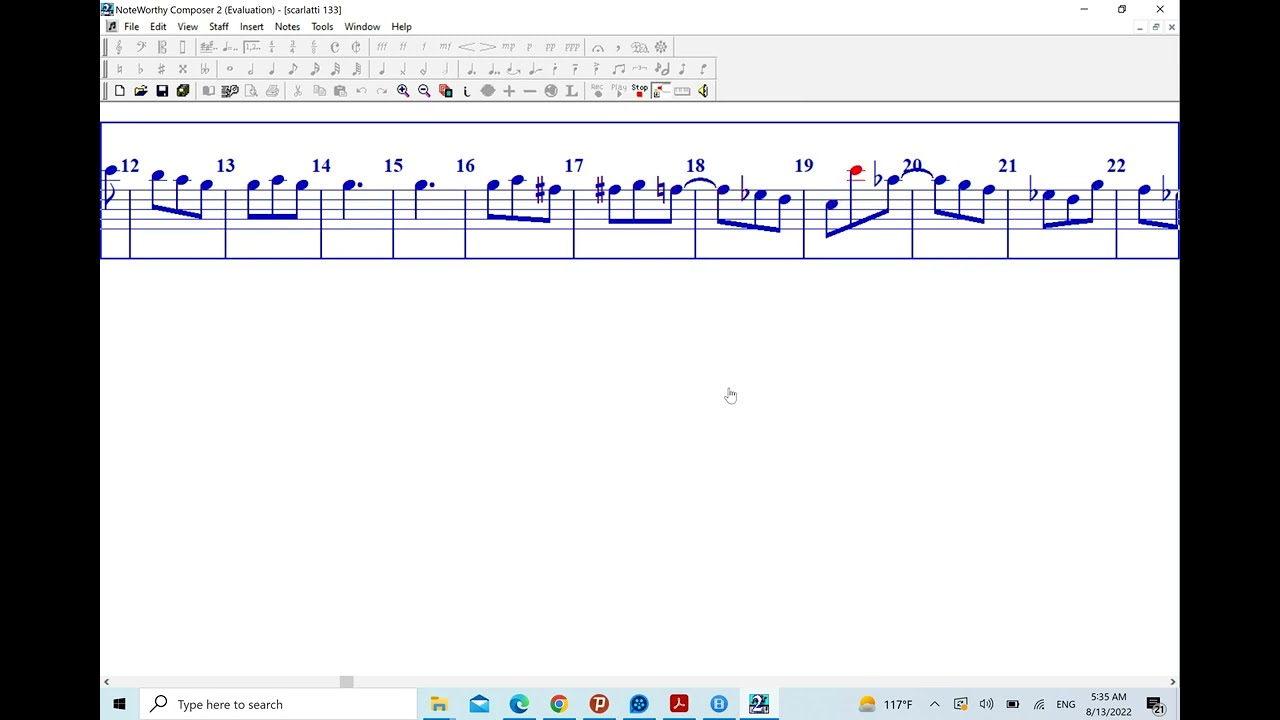Open the file info icon
This screenshot has height=720, width=1280.
(x=466, y=91)
